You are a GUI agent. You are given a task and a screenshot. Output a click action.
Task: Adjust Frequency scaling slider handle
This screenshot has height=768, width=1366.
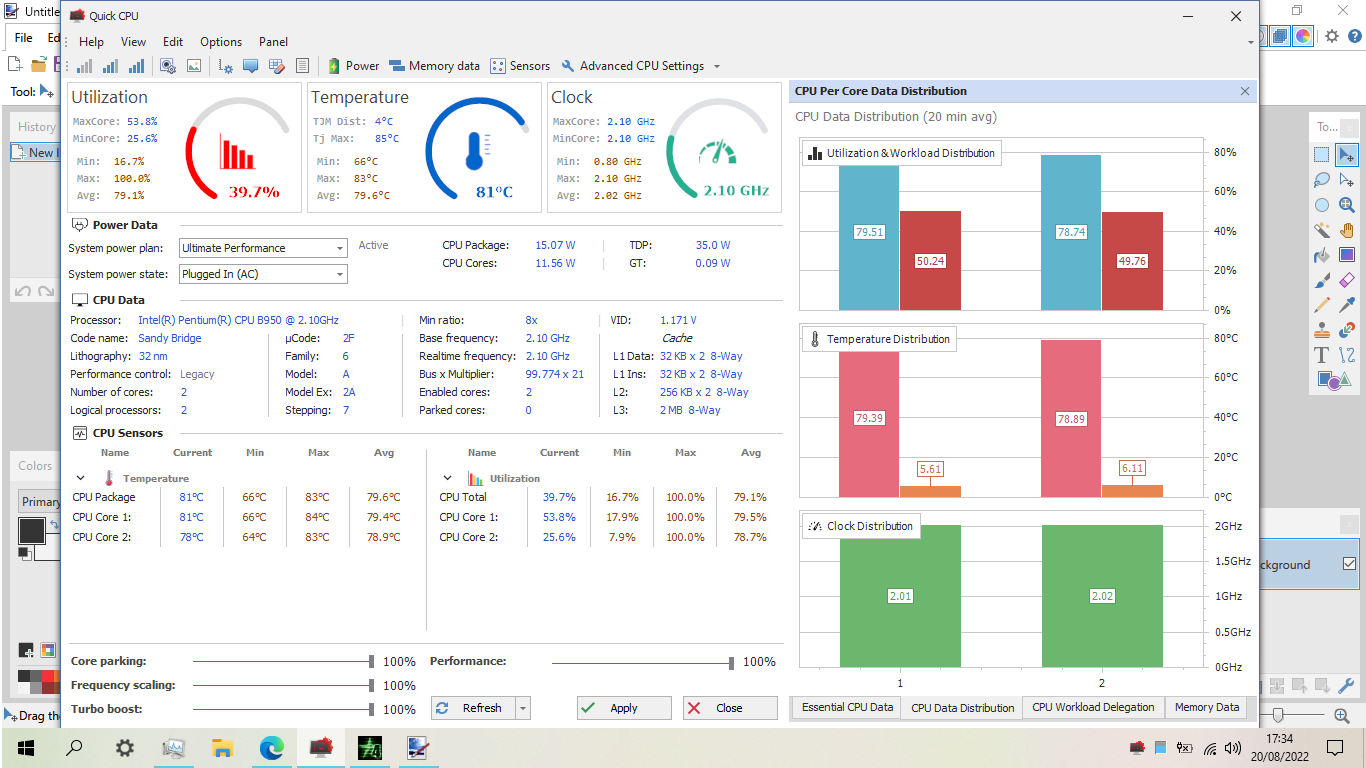(x=371, y=686)
